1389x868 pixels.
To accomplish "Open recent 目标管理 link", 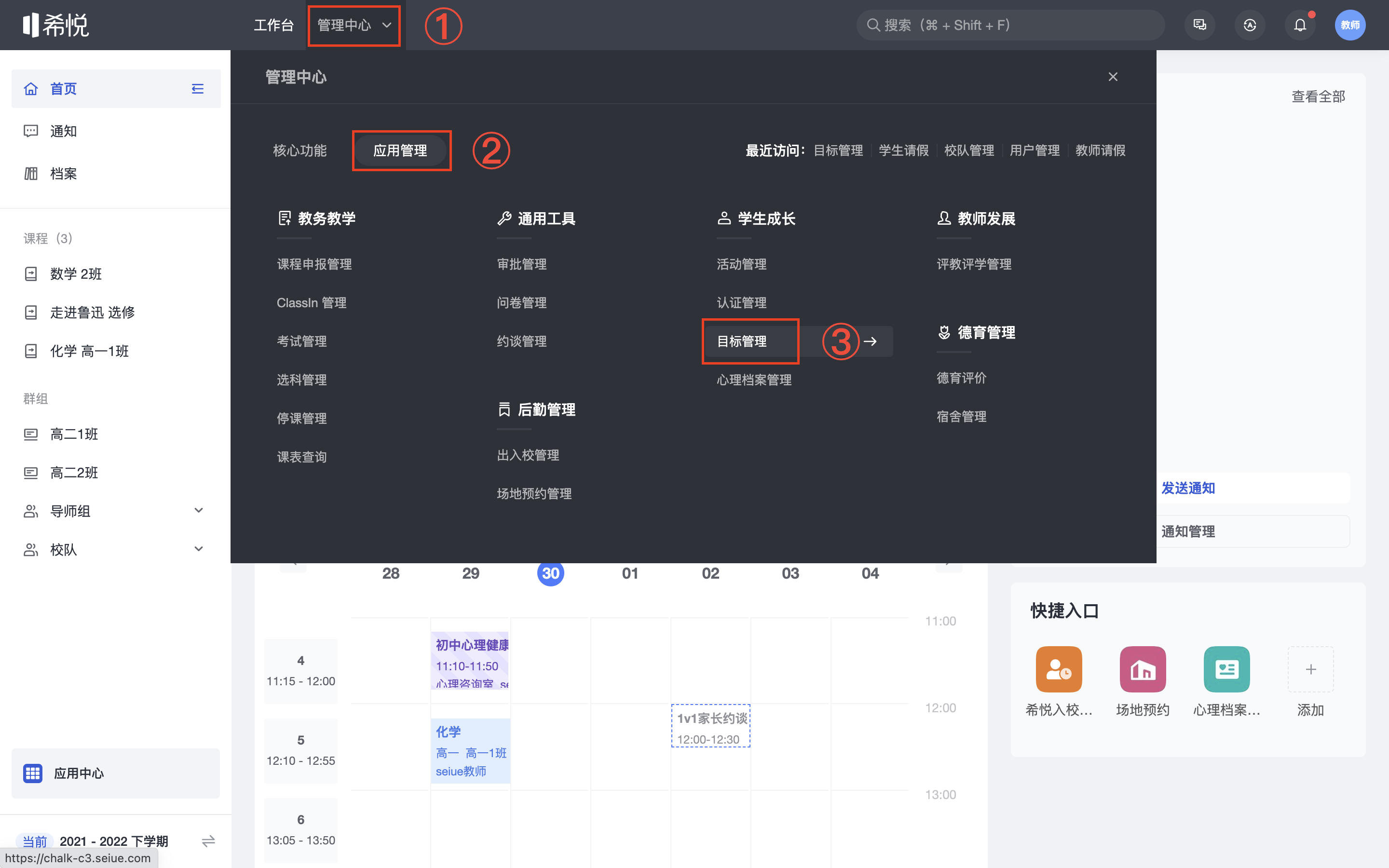I will tap(838, 150).
